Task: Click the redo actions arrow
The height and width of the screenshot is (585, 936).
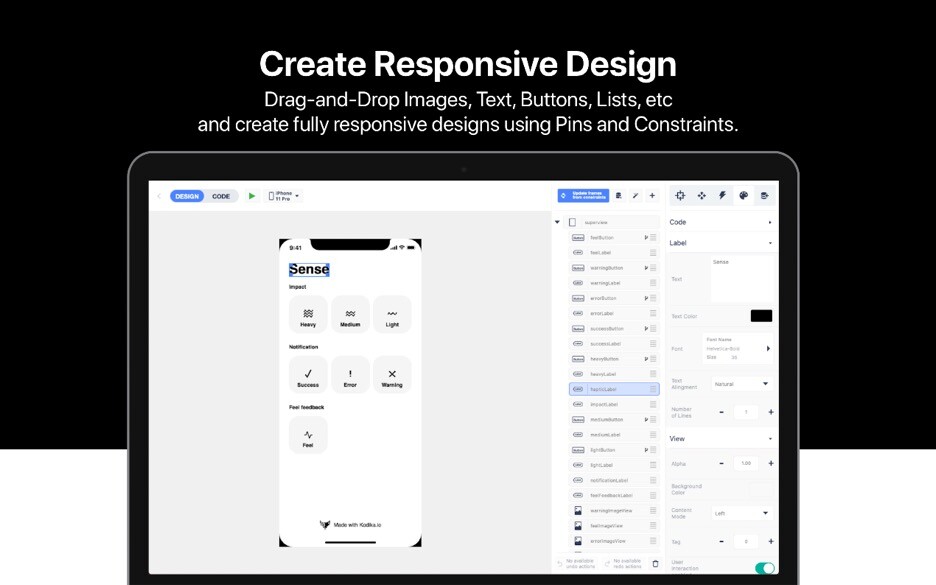Action: 607,564
